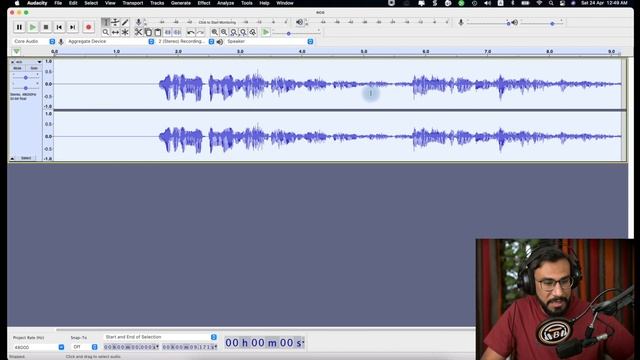This screenshot has height=360, width=640.
Task: Select the Multi-Tool asterisk icon
Action: (x=125, y=32)
